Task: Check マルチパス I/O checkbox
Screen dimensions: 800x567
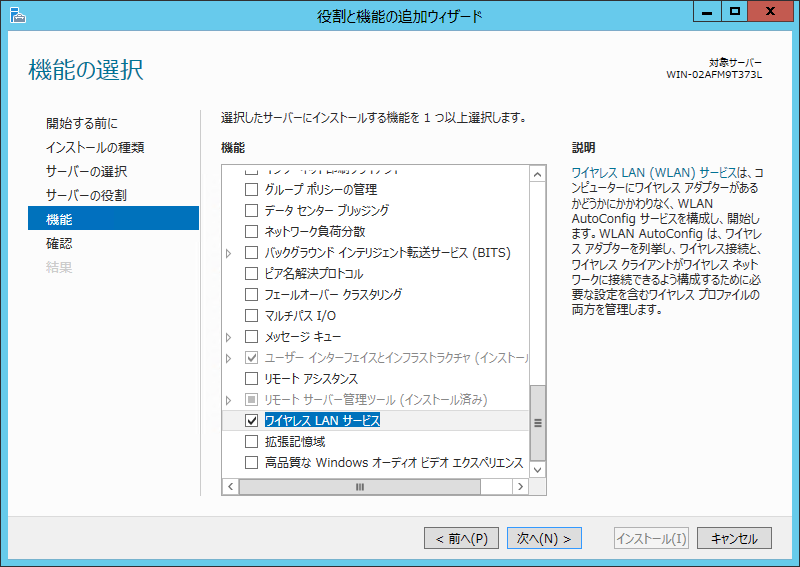Action: [x=252, y=315]
